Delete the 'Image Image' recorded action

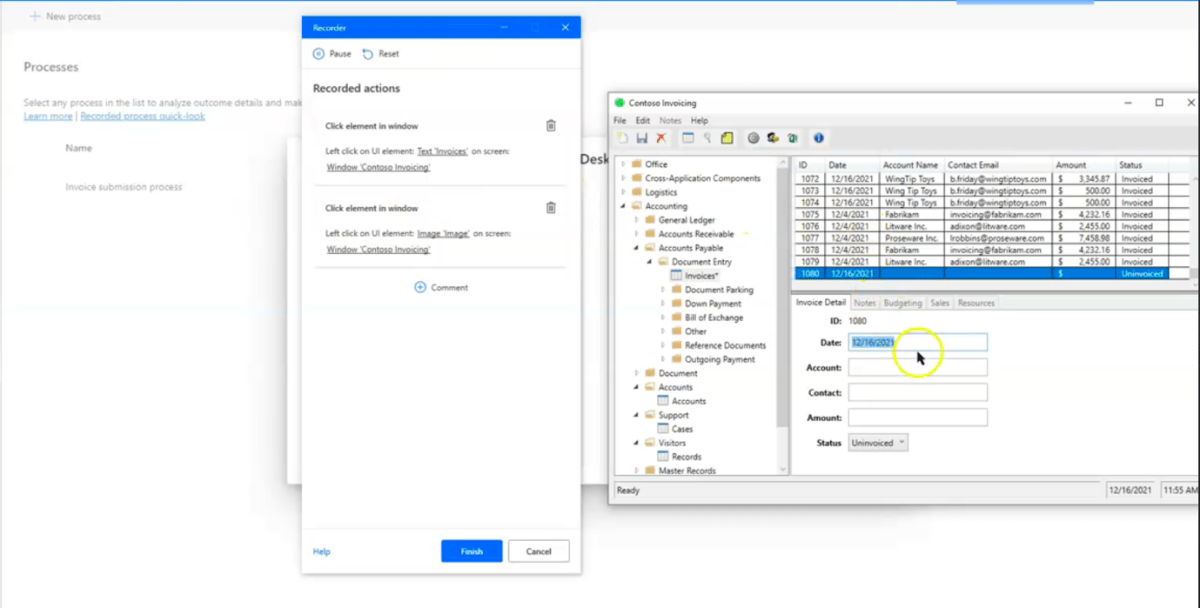click(x=550, y=208)
